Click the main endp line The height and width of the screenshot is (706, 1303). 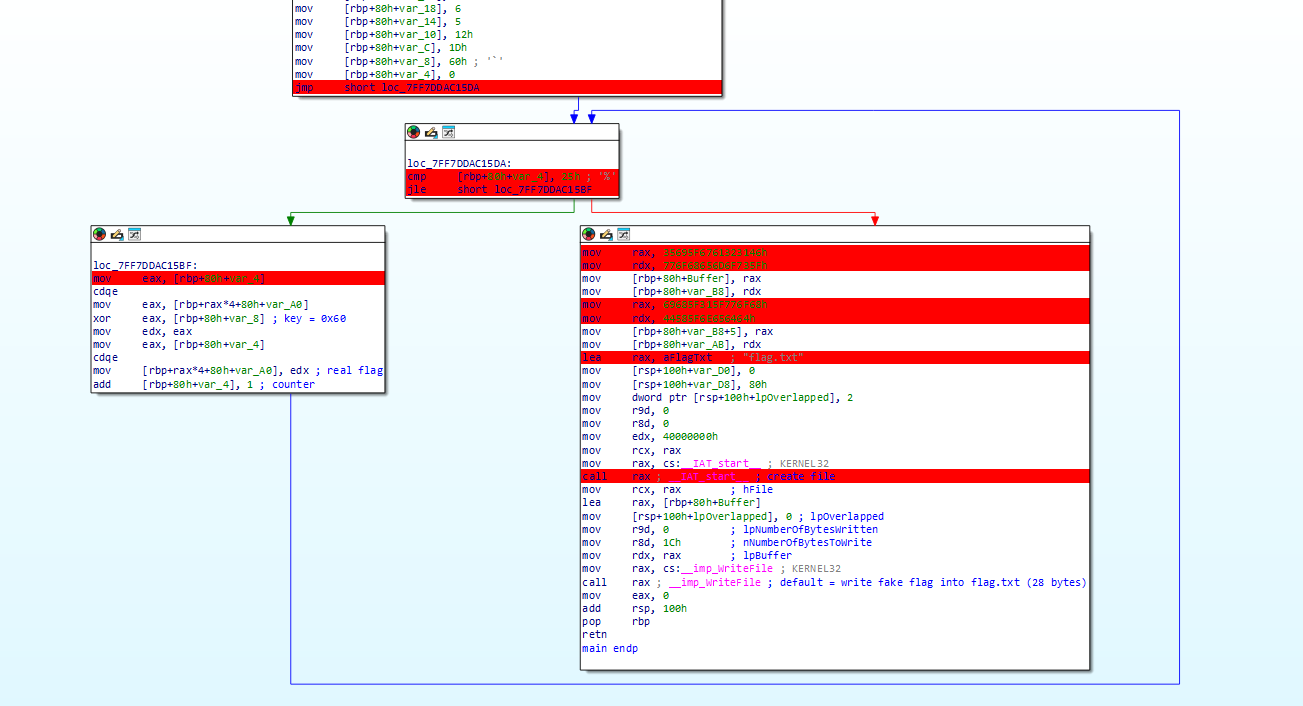tap(610, 648)
